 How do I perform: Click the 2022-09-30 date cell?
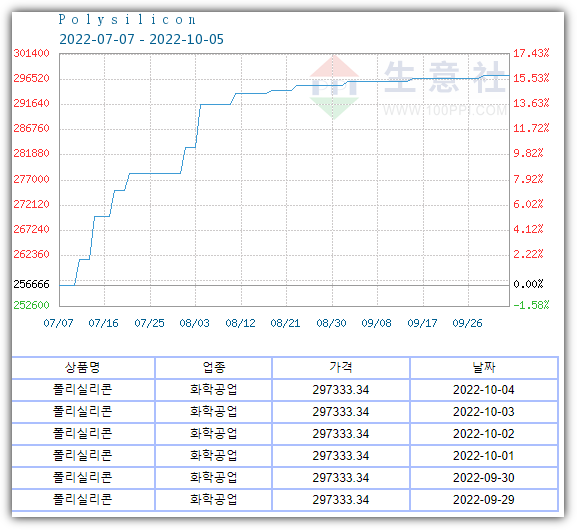[484, 477]
